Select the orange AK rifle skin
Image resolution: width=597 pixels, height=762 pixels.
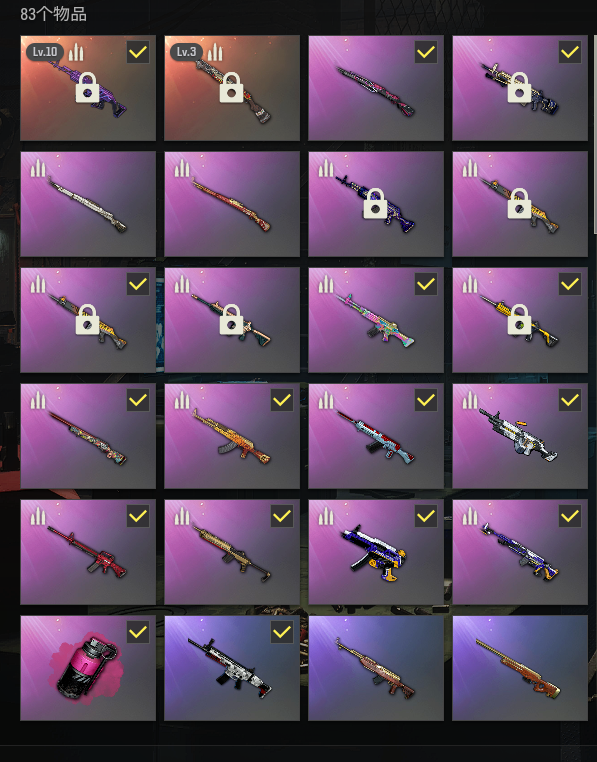tap(232, 436)
